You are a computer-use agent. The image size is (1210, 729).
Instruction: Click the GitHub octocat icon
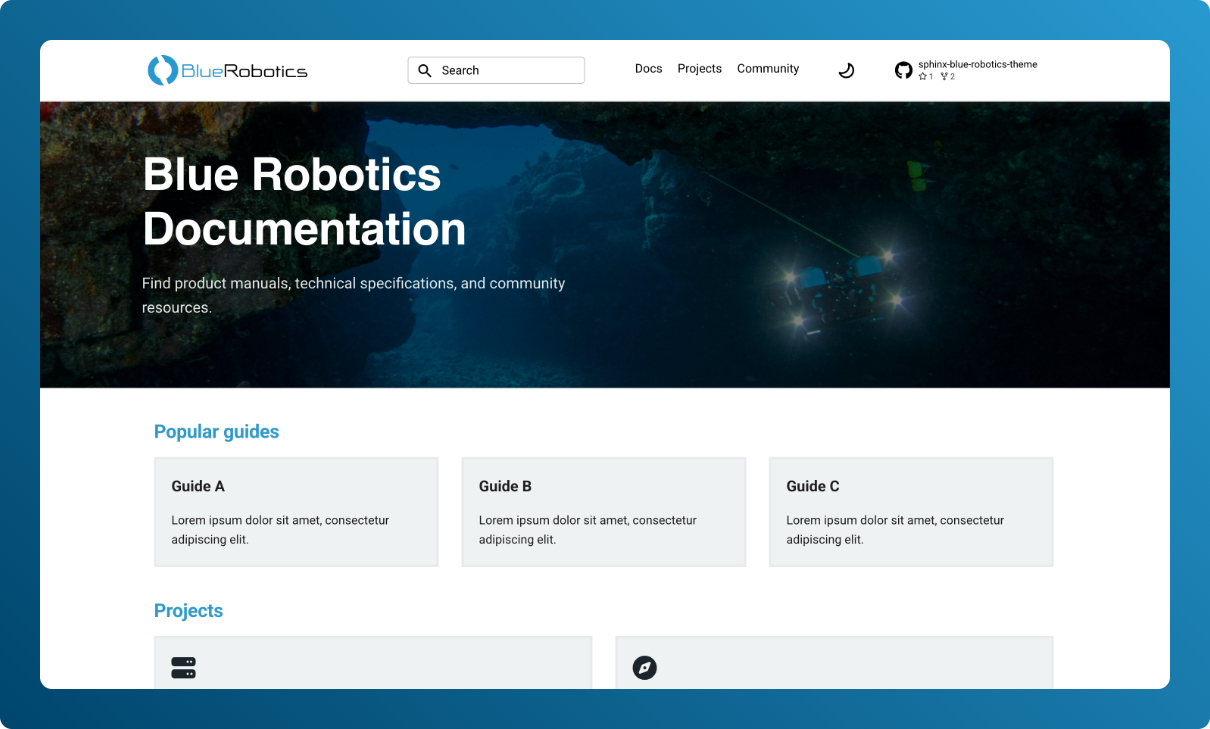(x=904, y=70)
